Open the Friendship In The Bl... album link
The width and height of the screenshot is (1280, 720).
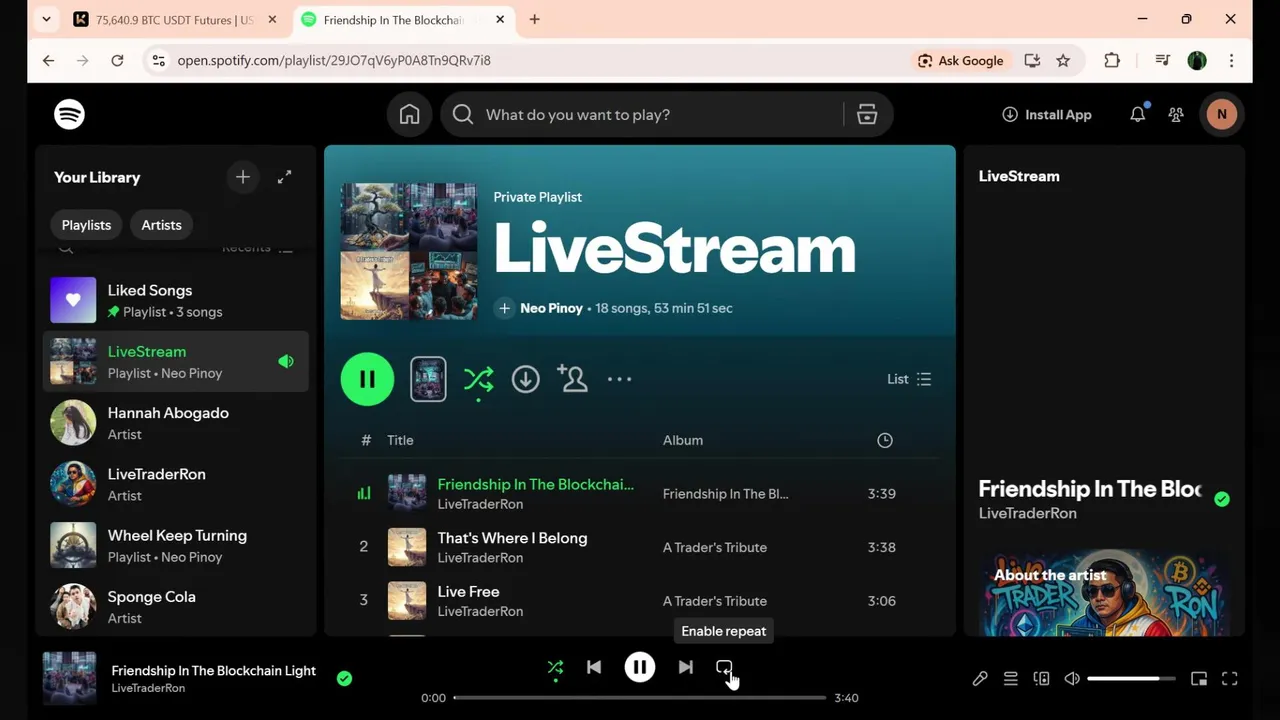726,493
